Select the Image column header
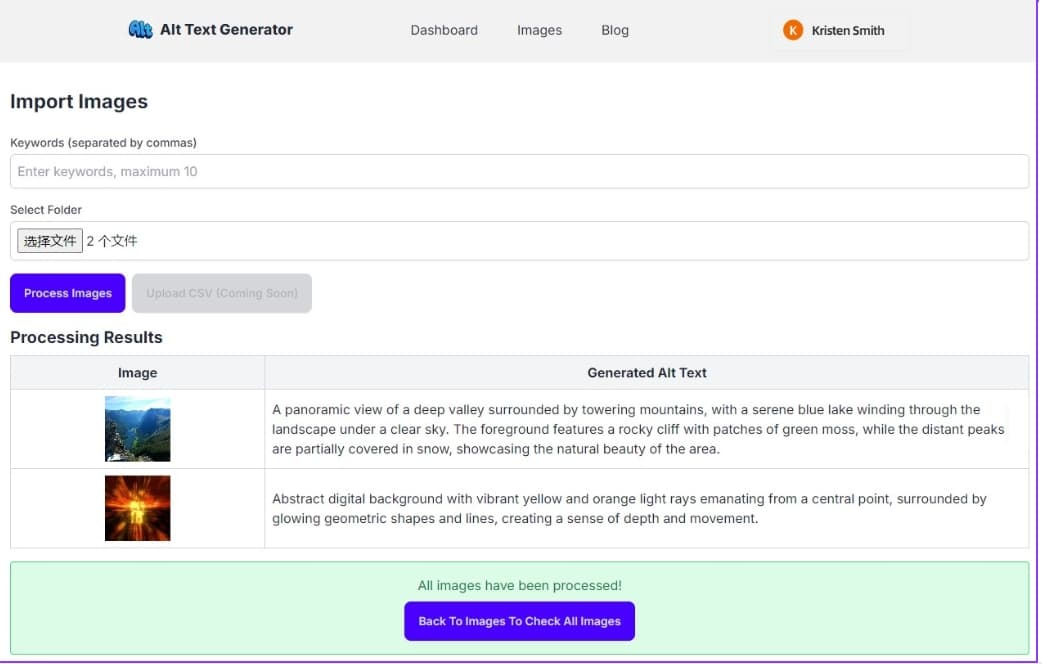1042x664 pixels. point(137,372)
